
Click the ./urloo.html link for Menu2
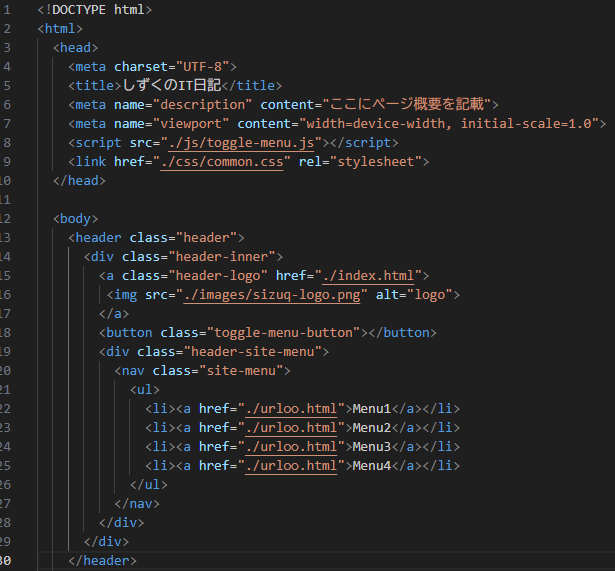291,427
